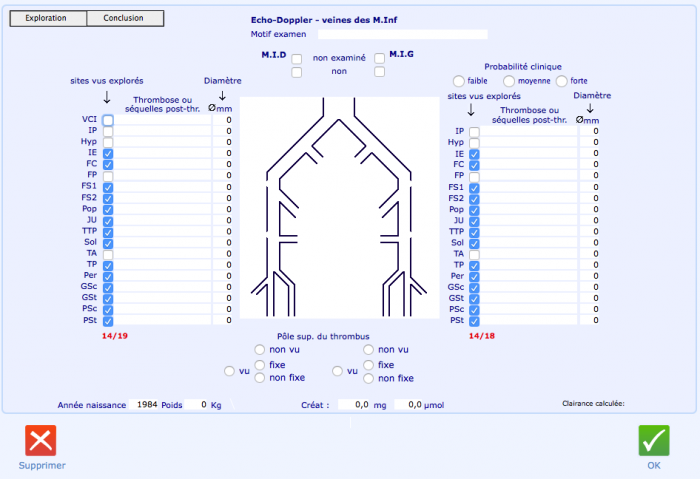Check the M.I.D Hyp checkbox

[108, 142]
